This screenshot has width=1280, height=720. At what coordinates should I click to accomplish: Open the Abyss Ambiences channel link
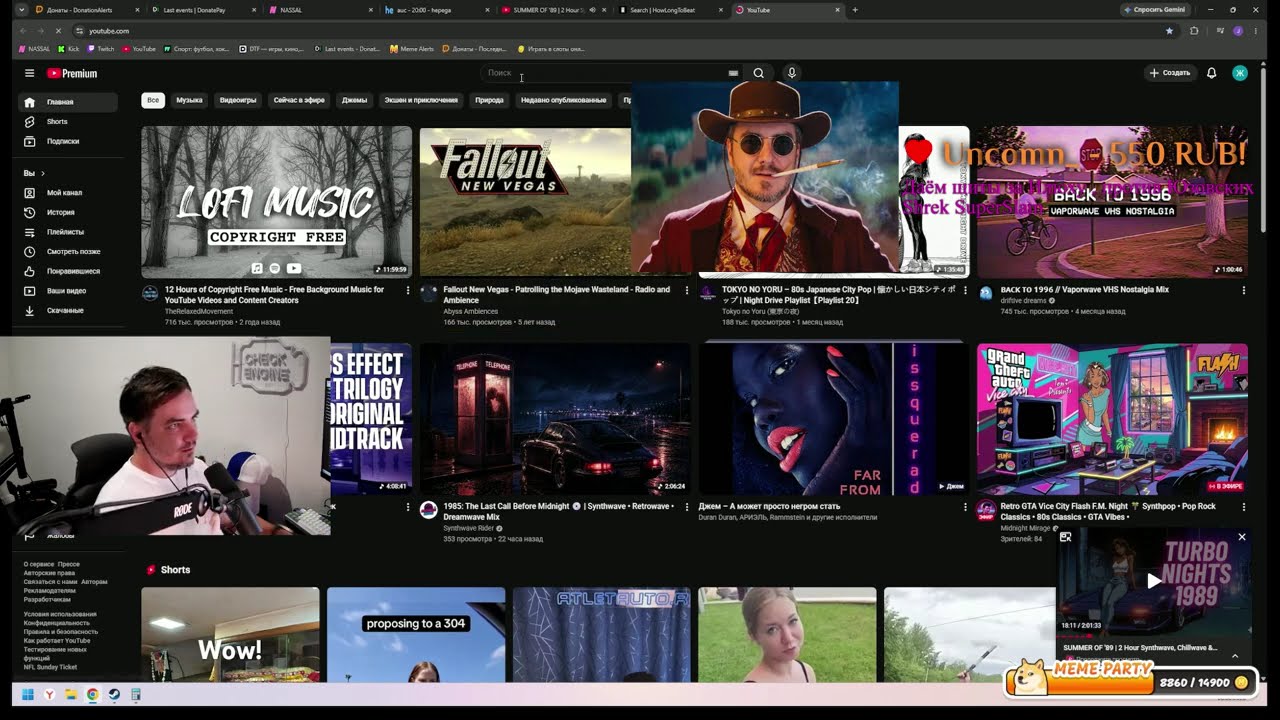click(470, 311)
